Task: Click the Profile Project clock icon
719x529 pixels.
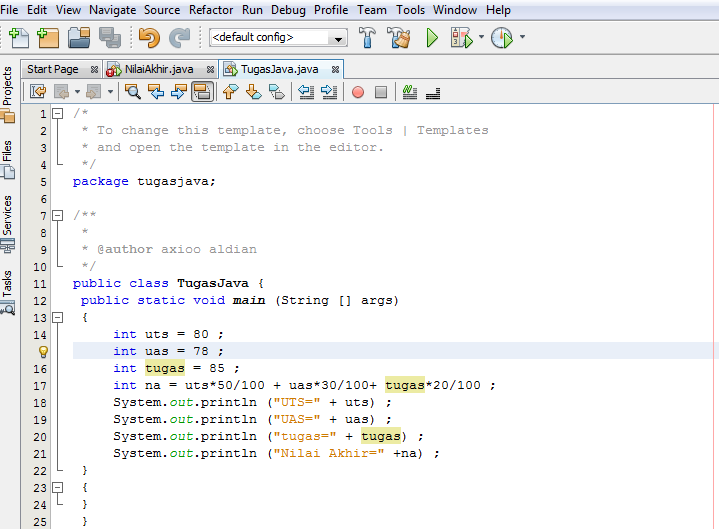Action: [502, 38]
